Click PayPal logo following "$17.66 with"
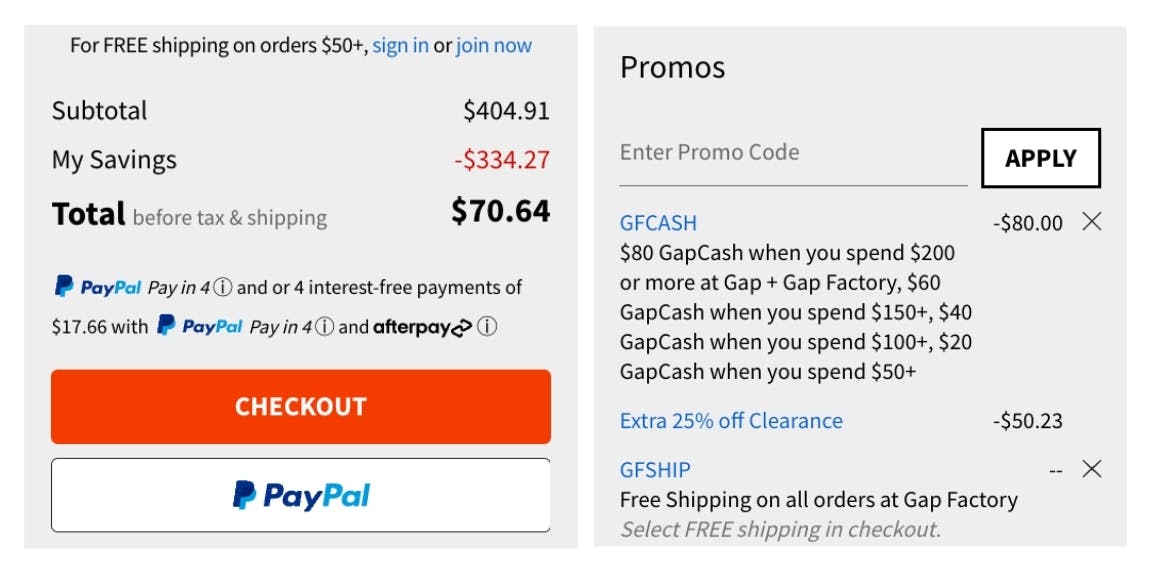The height and width of the screenshot is (568, 1160). click(200, 327)
